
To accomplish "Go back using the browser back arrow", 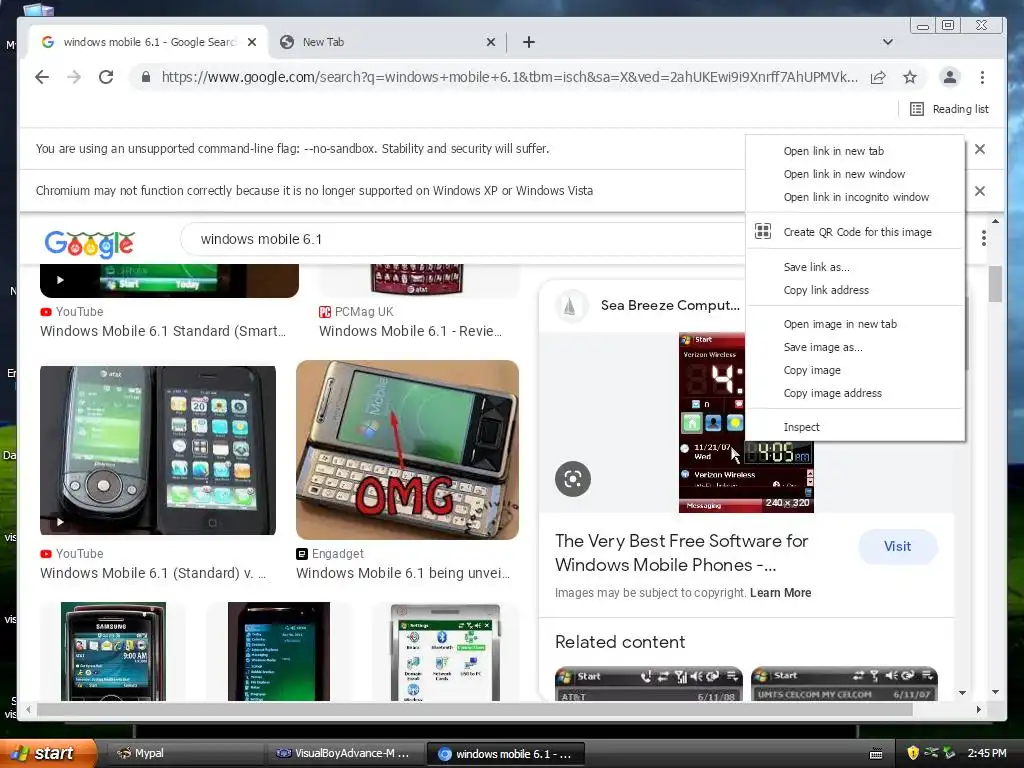I will [42, 77].
